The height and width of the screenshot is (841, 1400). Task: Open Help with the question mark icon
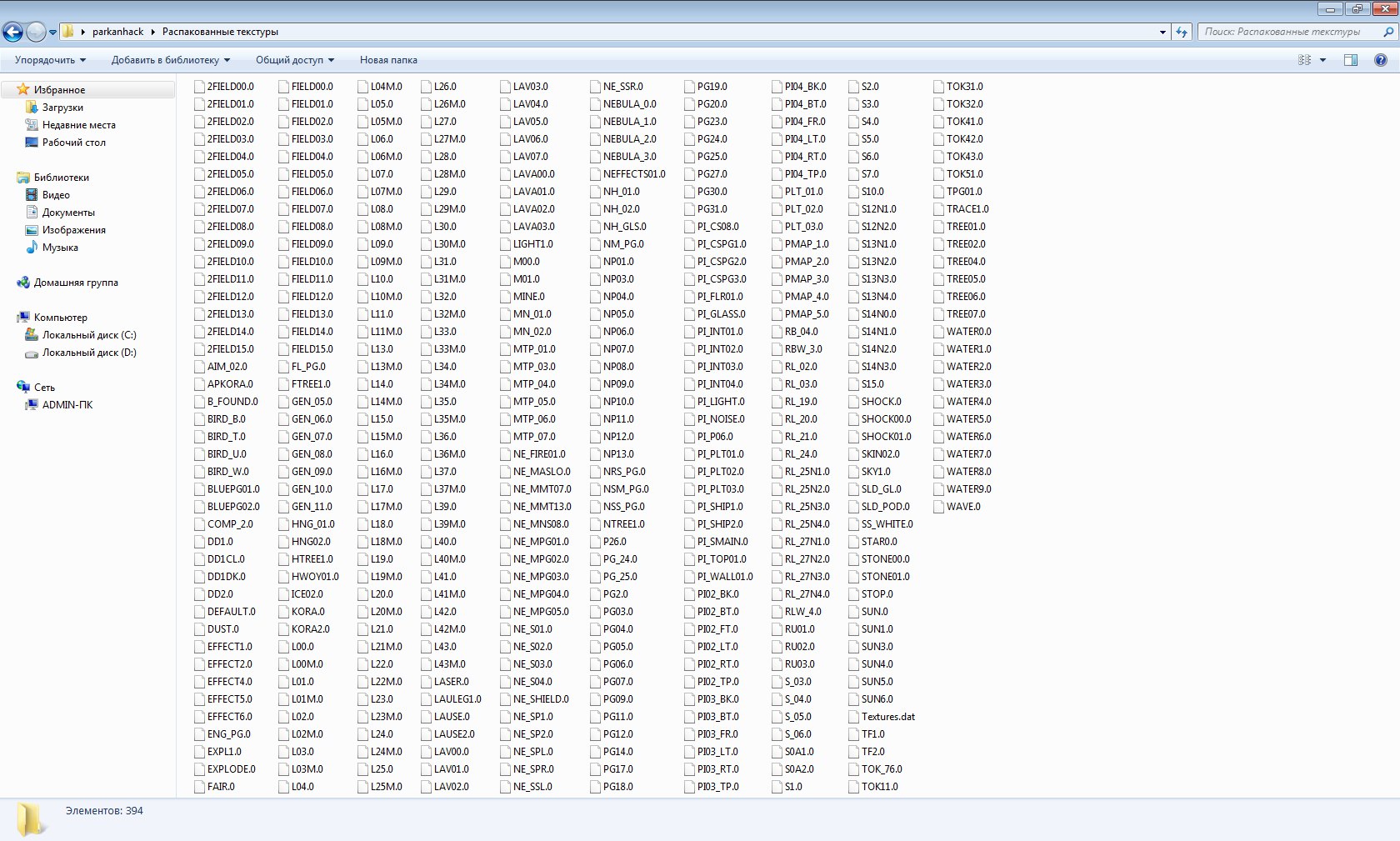[1380, 60]
